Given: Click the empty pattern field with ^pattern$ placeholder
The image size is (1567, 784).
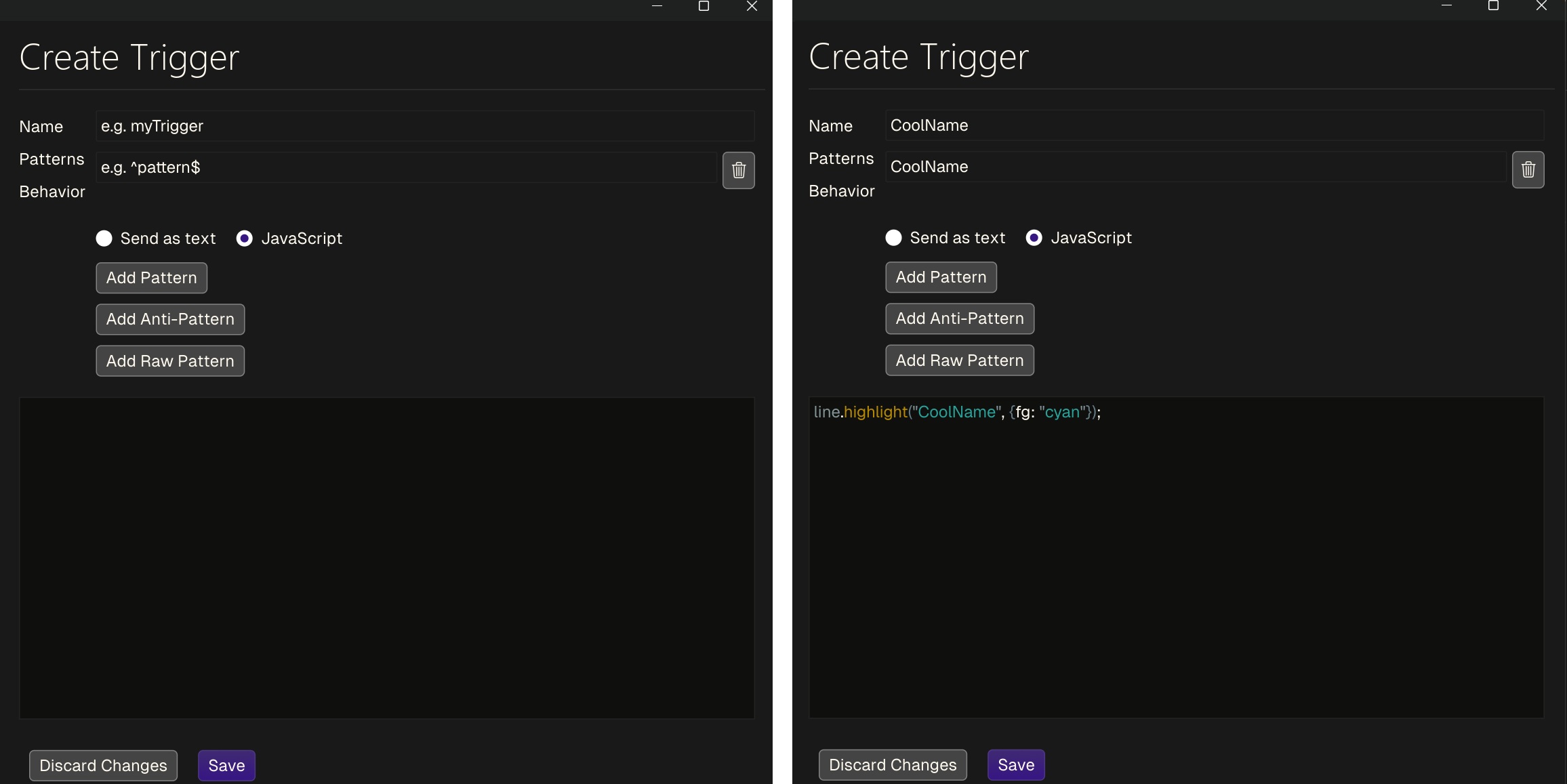Looking at the screenshot, I should [x=405, y=167].
